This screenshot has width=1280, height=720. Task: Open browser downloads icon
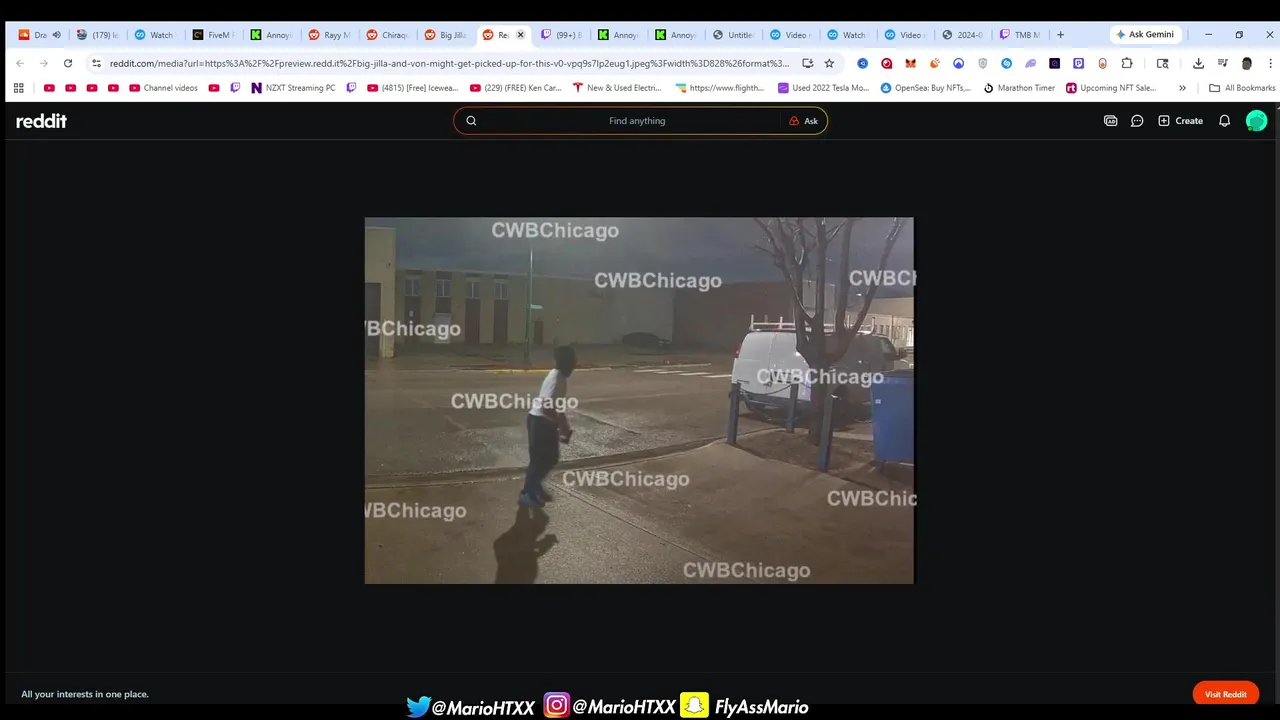coord(1198,63)
